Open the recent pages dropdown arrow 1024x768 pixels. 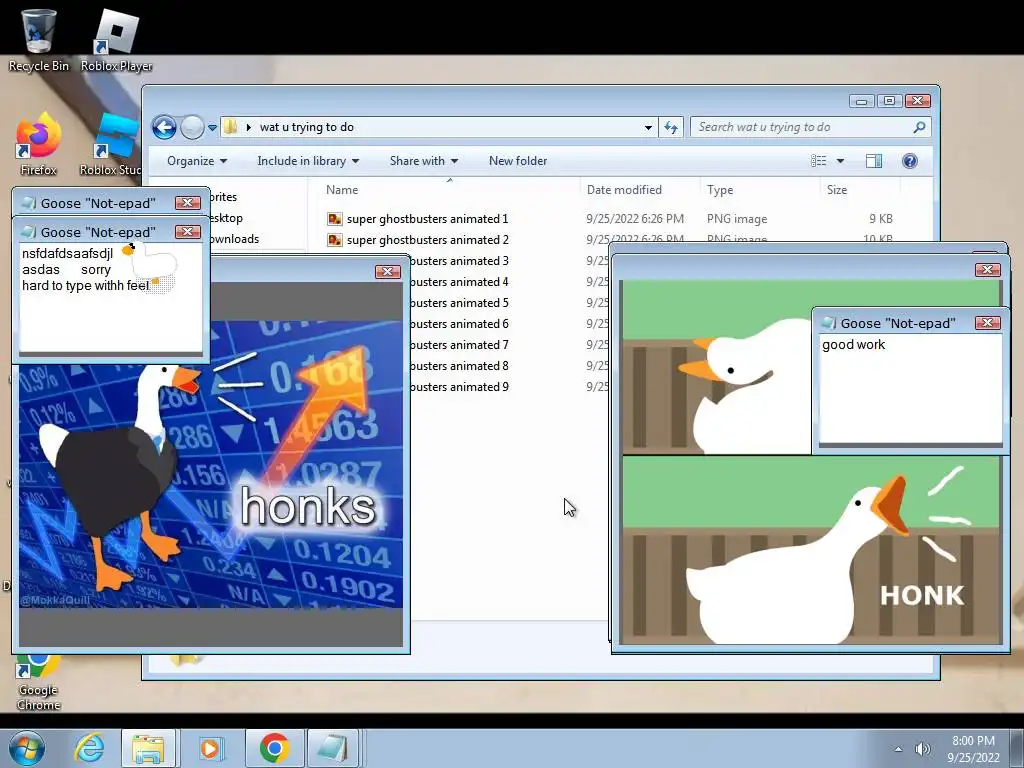pyautogui.click(x=212, y=127)
